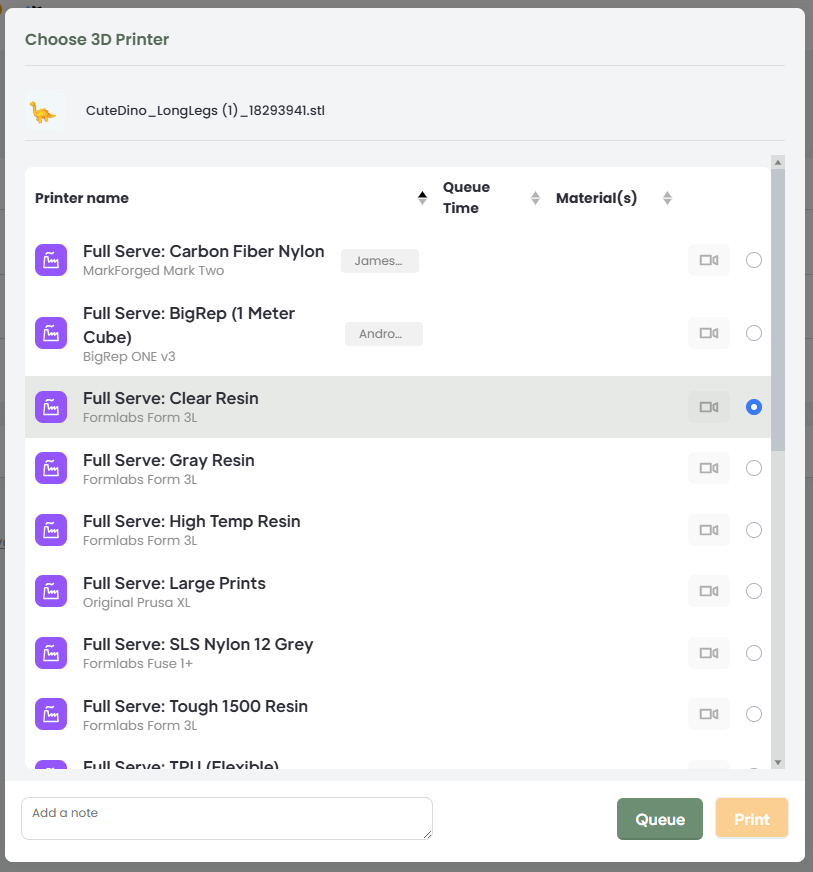813x872 pixels.
Task: View camera feed for Large Prints printer
Action: pos(708,591)
